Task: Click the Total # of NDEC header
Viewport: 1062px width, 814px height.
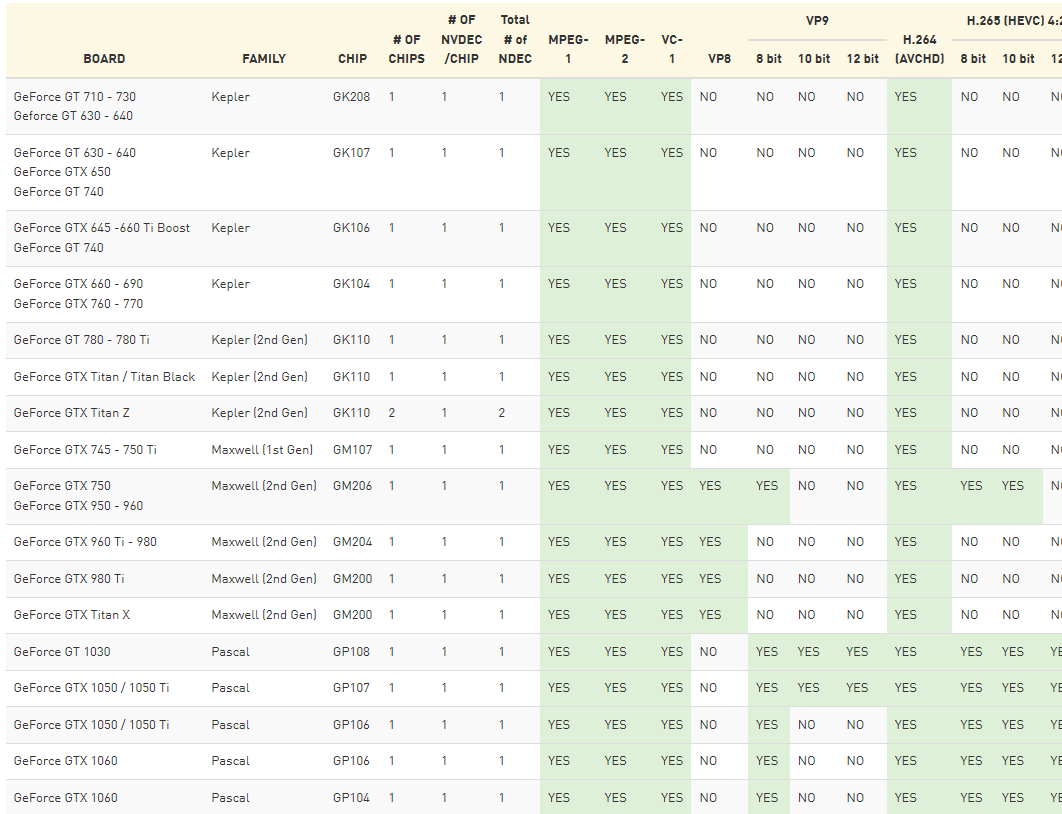Action: point(515,39)
